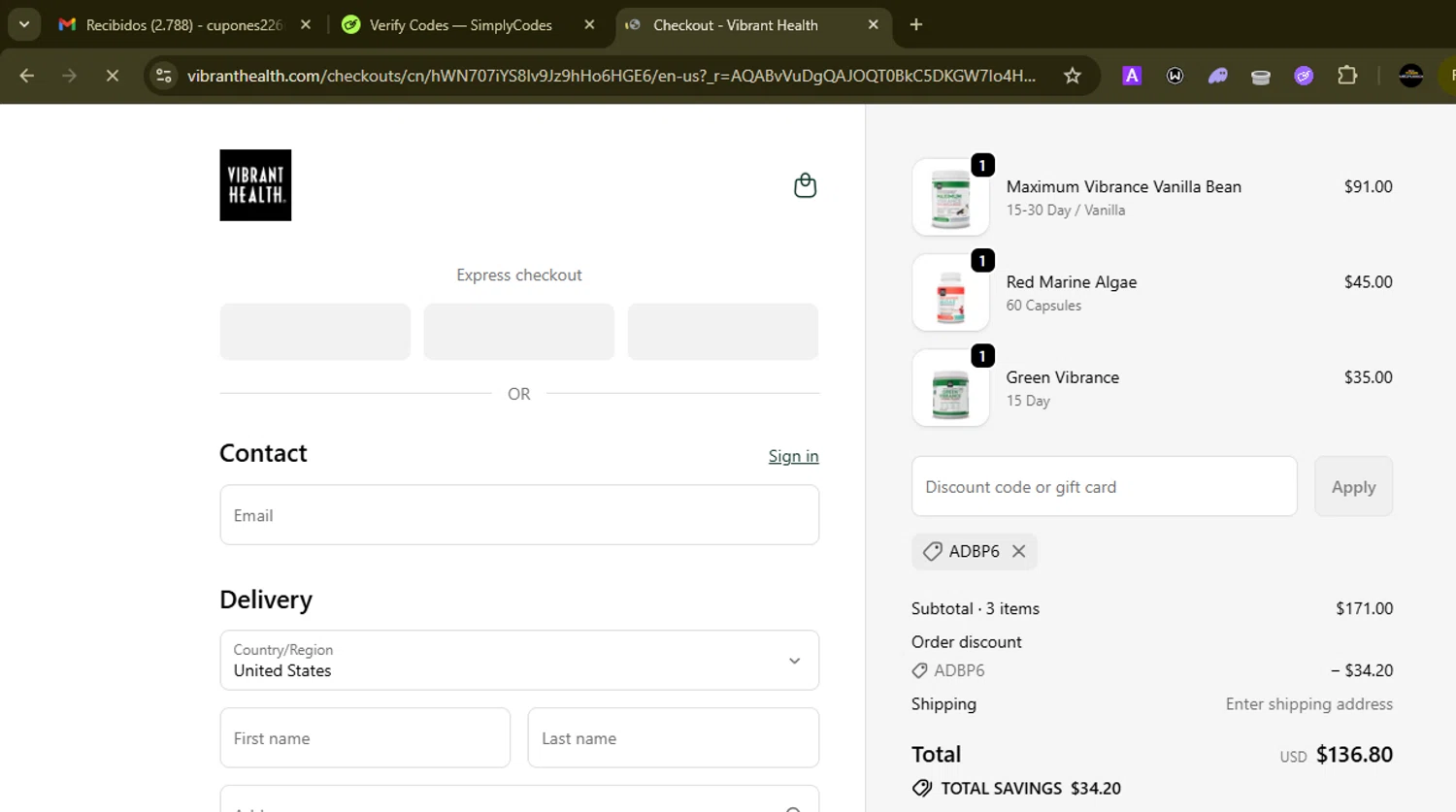Click the Subtotal value $171.00
Viewport: 1456px width, 812px height.
coord(1364,608)
